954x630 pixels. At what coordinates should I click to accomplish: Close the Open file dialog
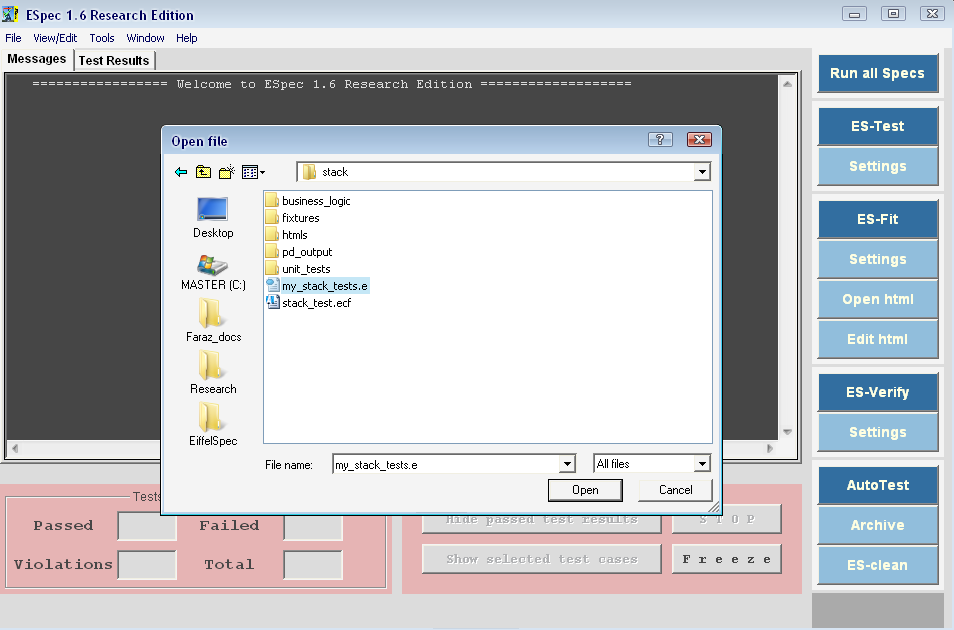[x=699, y=140]
